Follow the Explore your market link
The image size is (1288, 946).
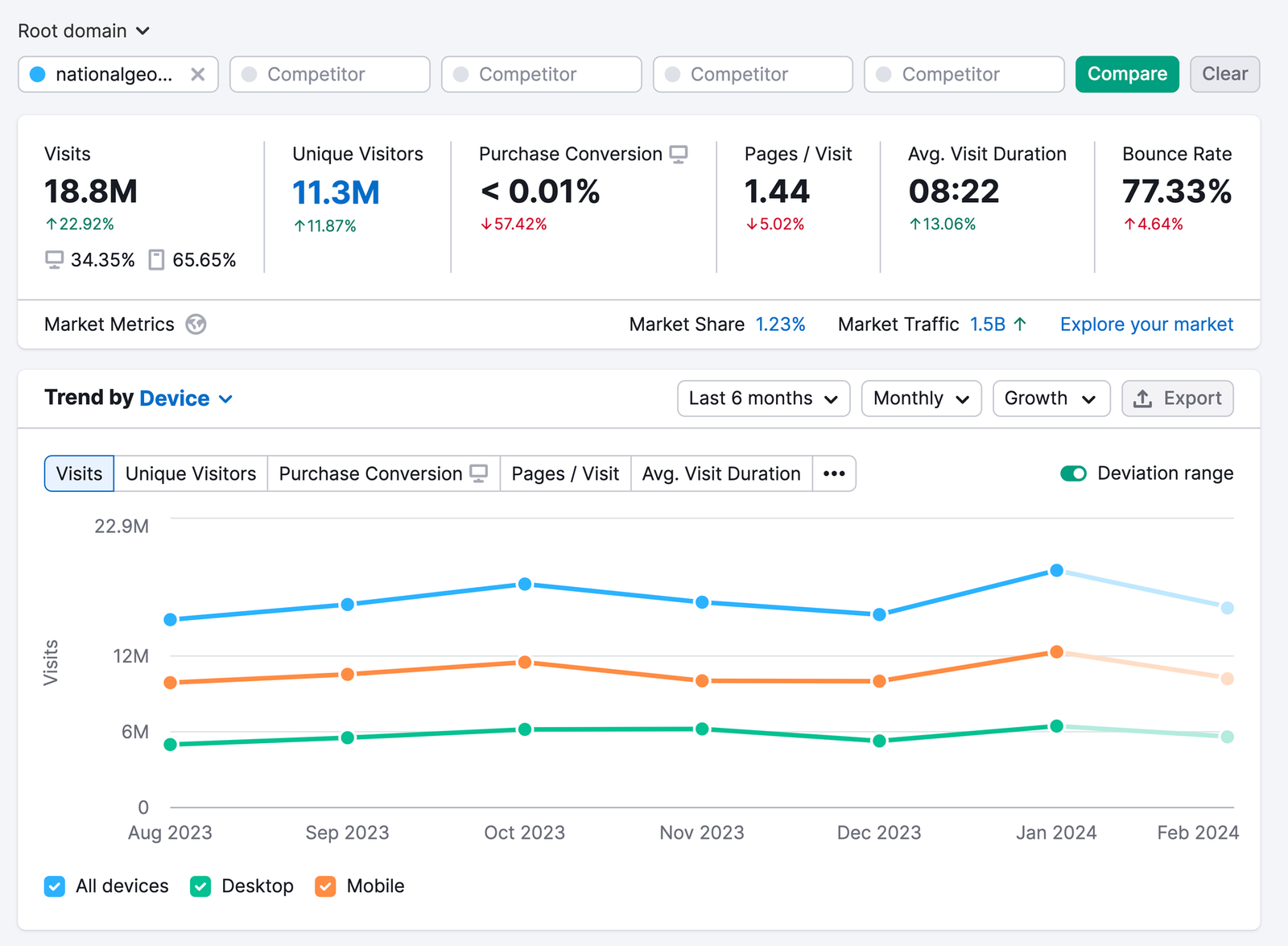pos(1146,324)
